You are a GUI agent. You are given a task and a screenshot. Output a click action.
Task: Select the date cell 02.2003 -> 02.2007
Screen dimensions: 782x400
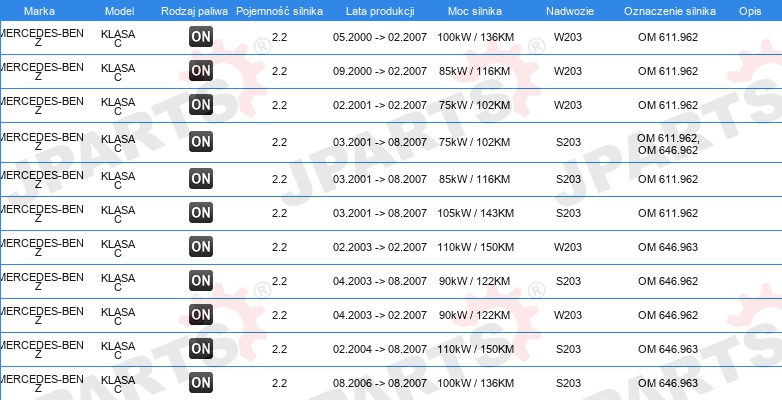tap(380, 247)
